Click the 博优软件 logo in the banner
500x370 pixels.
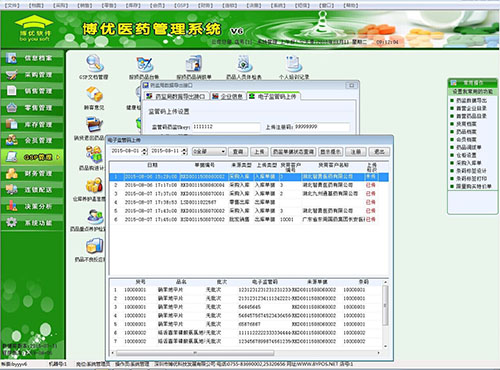pyautogui.click(x=34, y=28)
